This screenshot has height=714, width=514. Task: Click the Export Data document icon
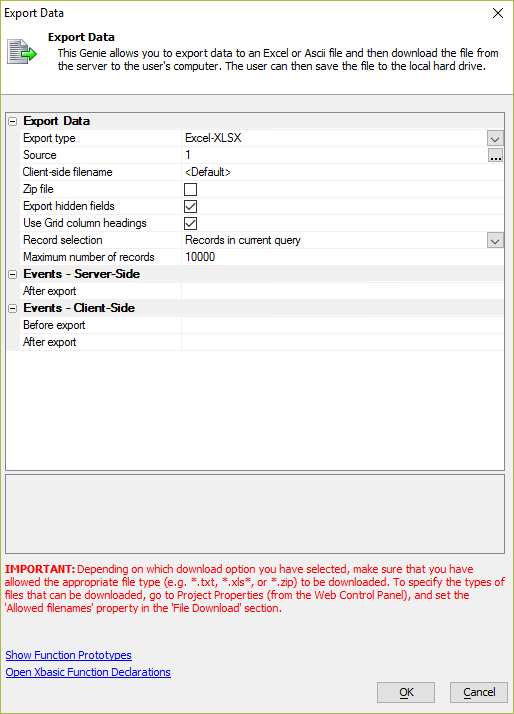tap(21, 52)
